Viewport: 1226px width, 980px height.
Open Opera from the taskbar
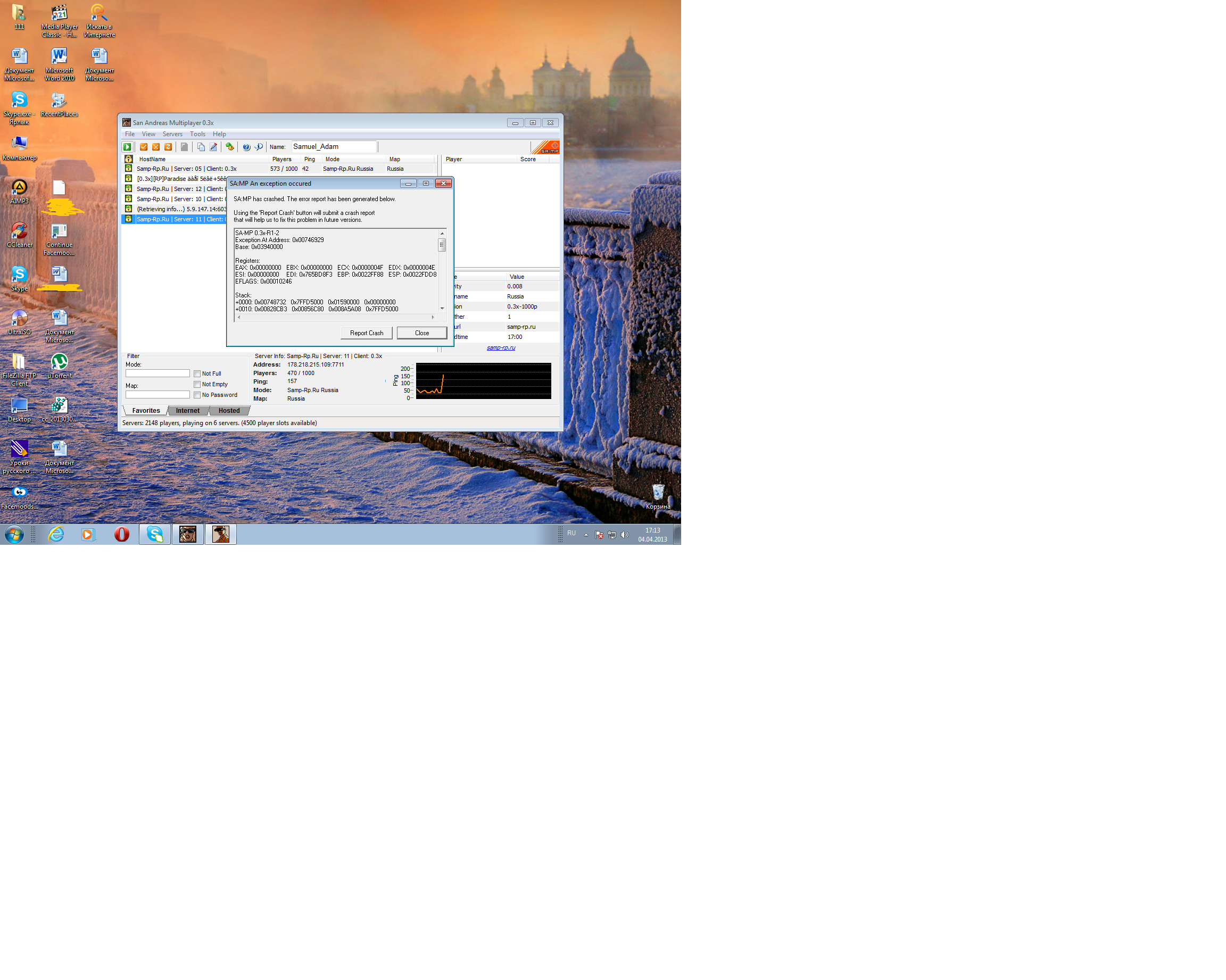pos(122,534)
